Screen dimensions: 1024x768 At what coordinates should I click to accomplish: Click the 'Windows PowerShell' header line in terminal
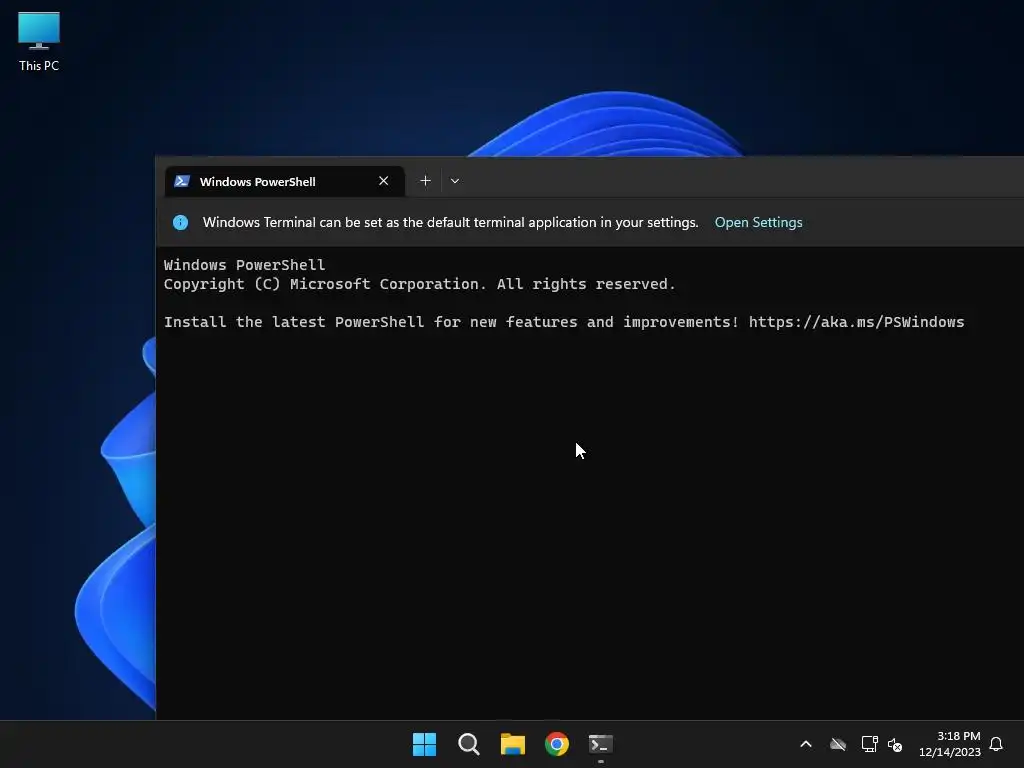[244, 264]
